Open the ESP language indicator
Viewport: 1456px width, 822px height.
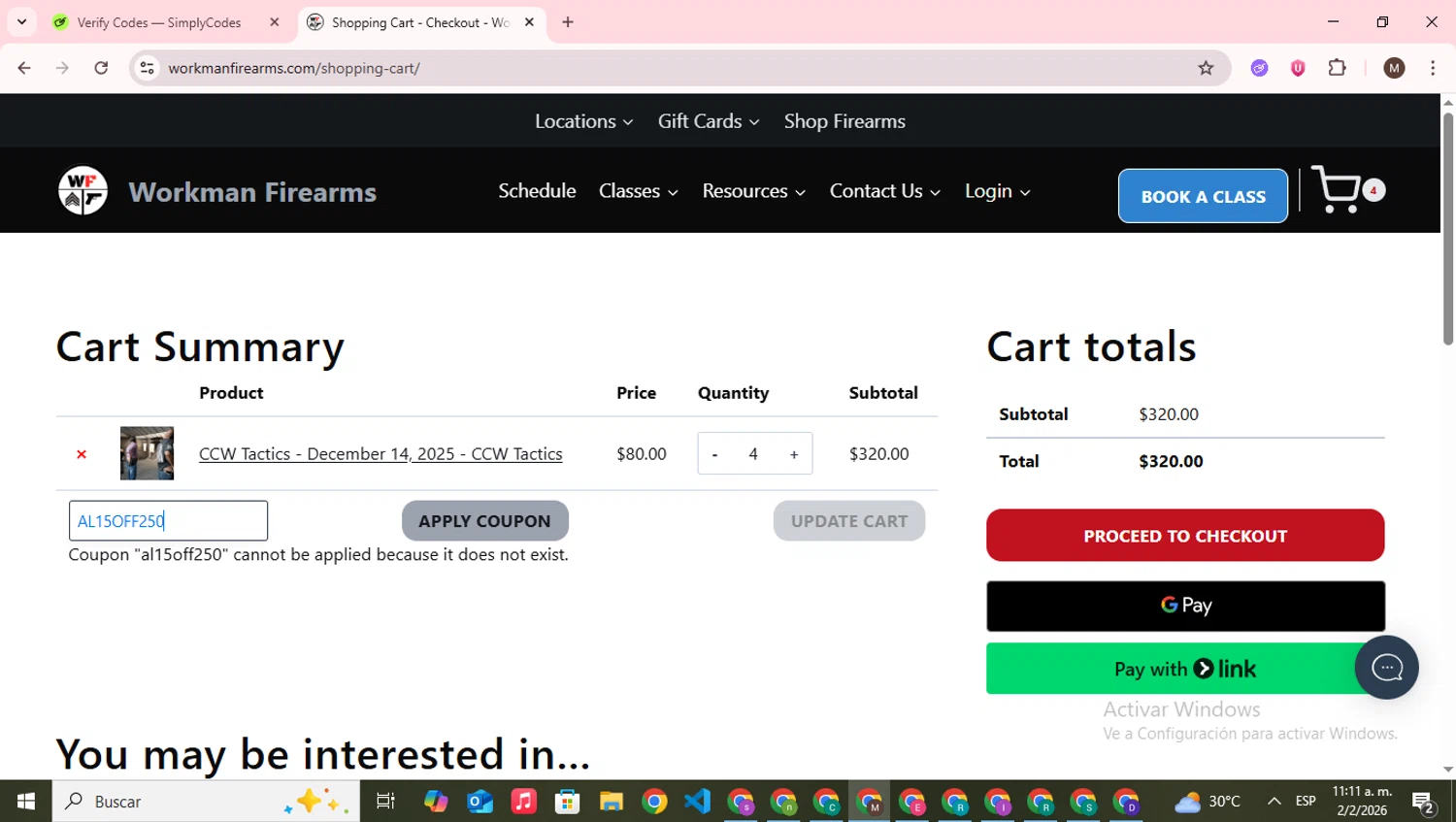1306,802
